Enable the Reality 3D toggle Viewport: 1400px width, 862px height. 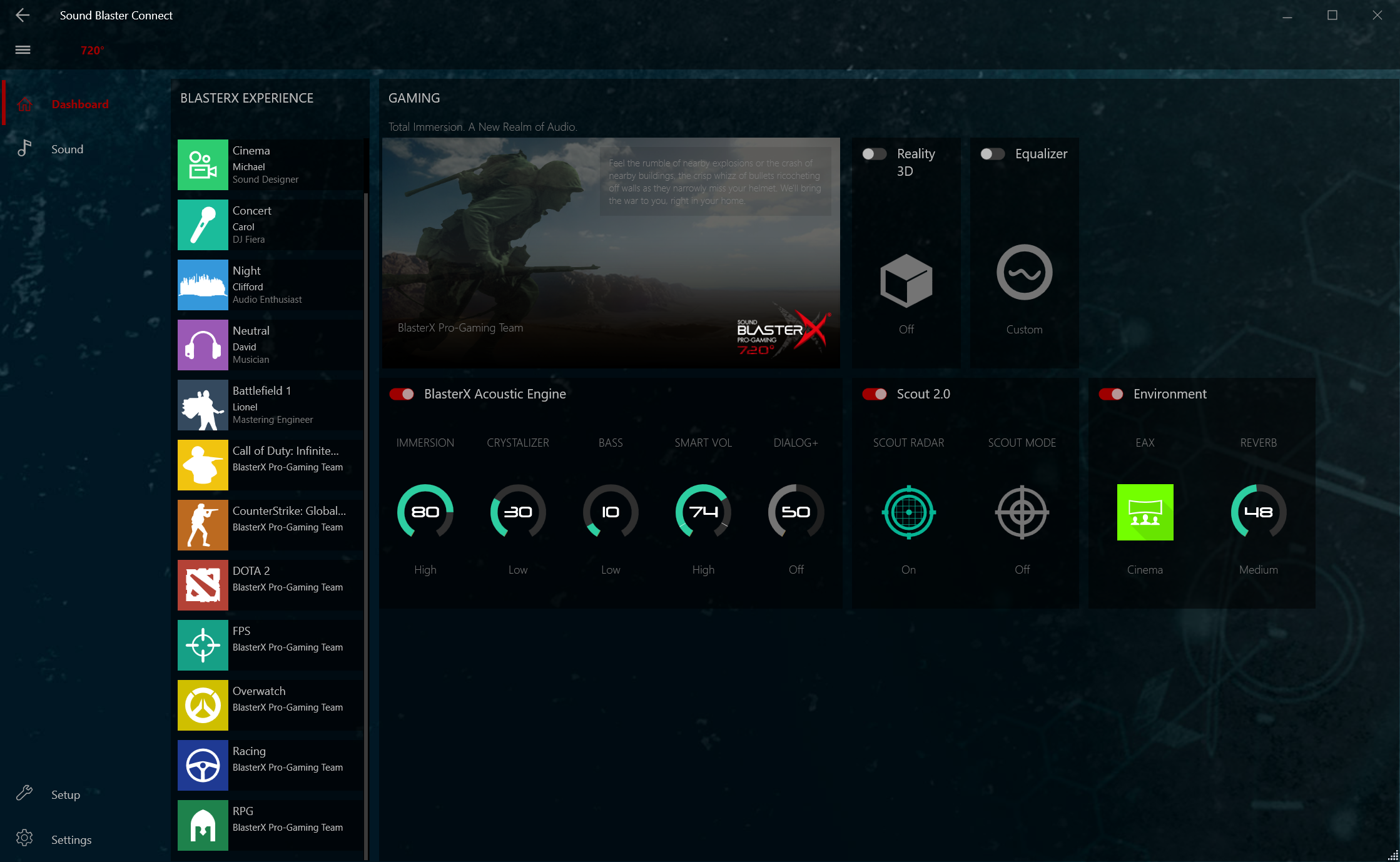point(874,154)
